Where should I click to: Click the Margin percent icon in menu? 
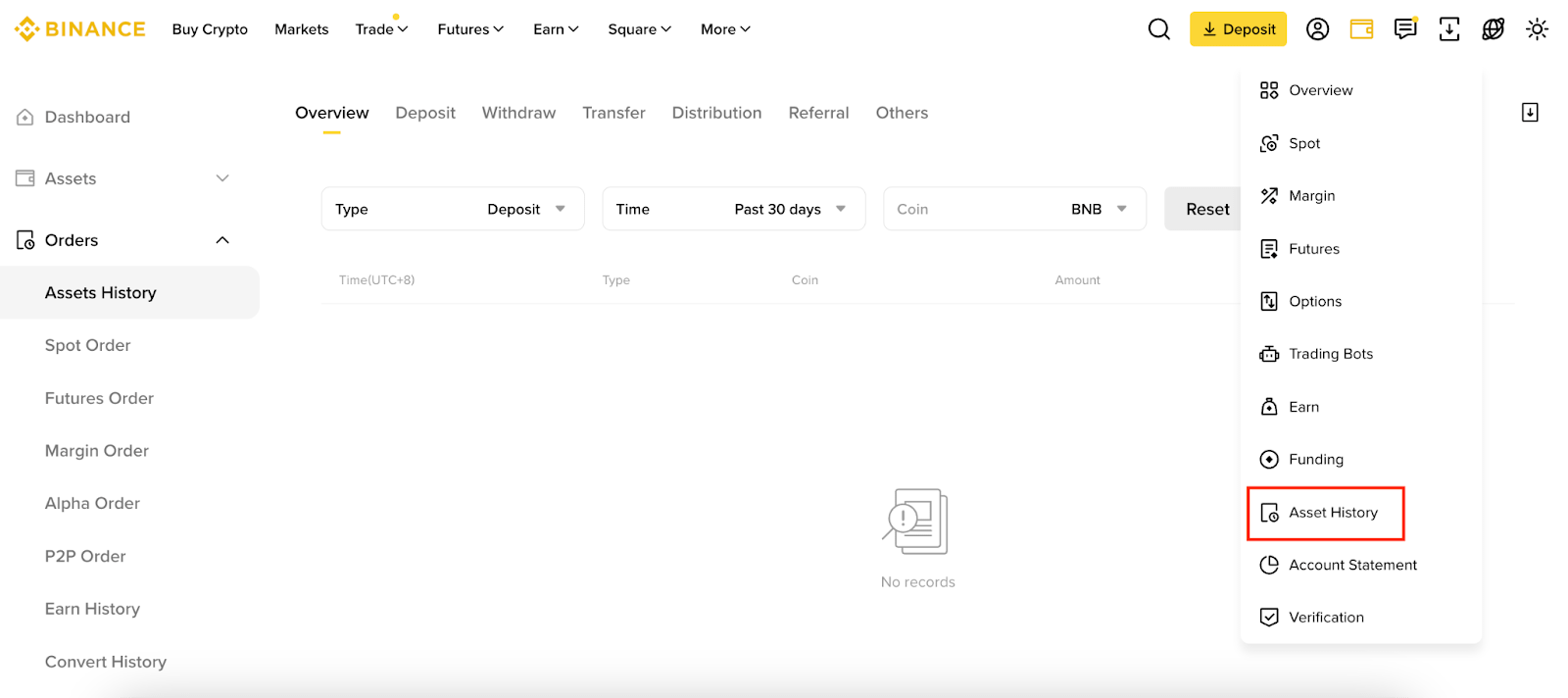[1269, 196]
